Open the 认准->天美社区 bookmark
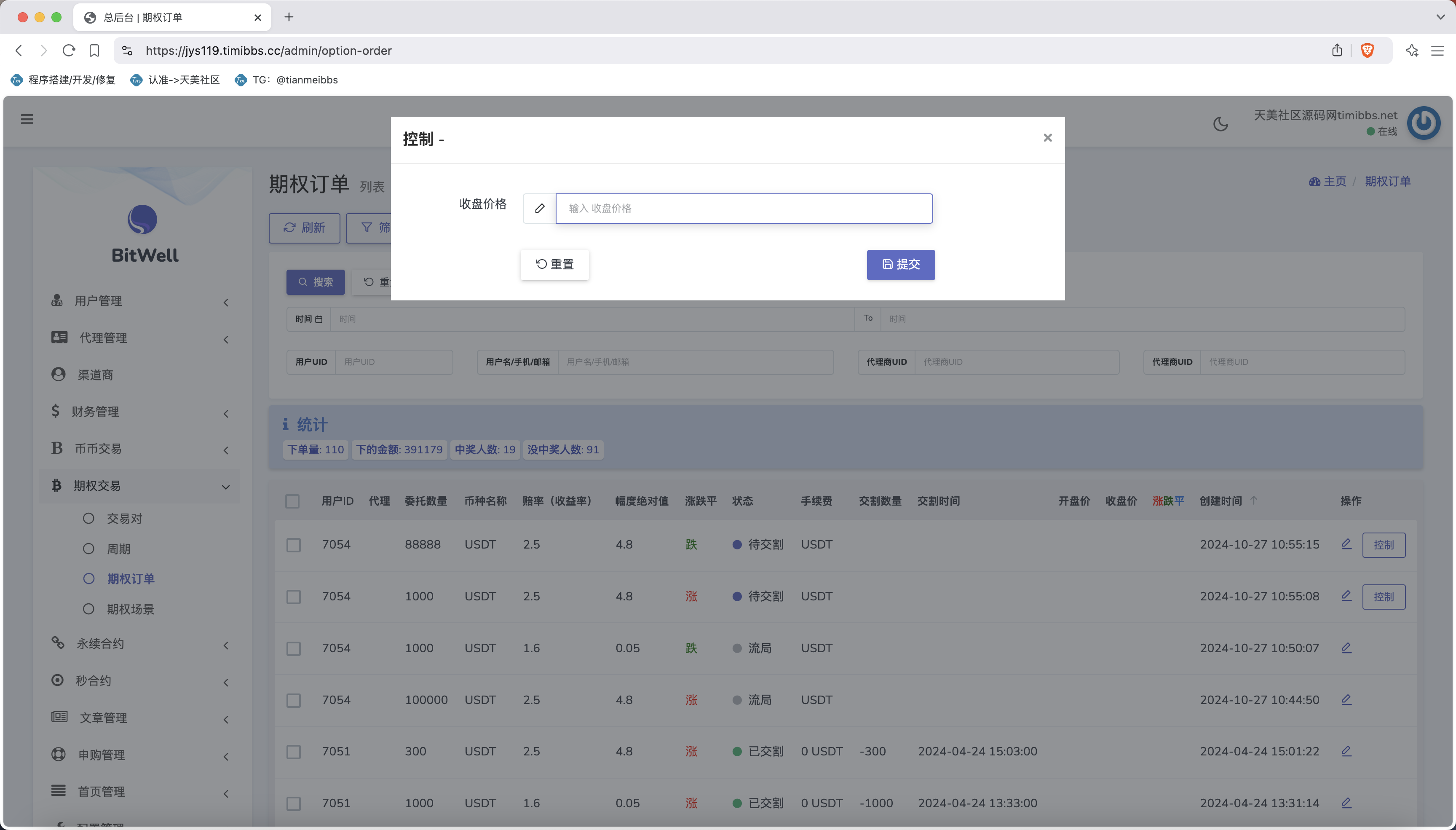The height and width of the screenshot is (830, 1456). tap(175, 80)
